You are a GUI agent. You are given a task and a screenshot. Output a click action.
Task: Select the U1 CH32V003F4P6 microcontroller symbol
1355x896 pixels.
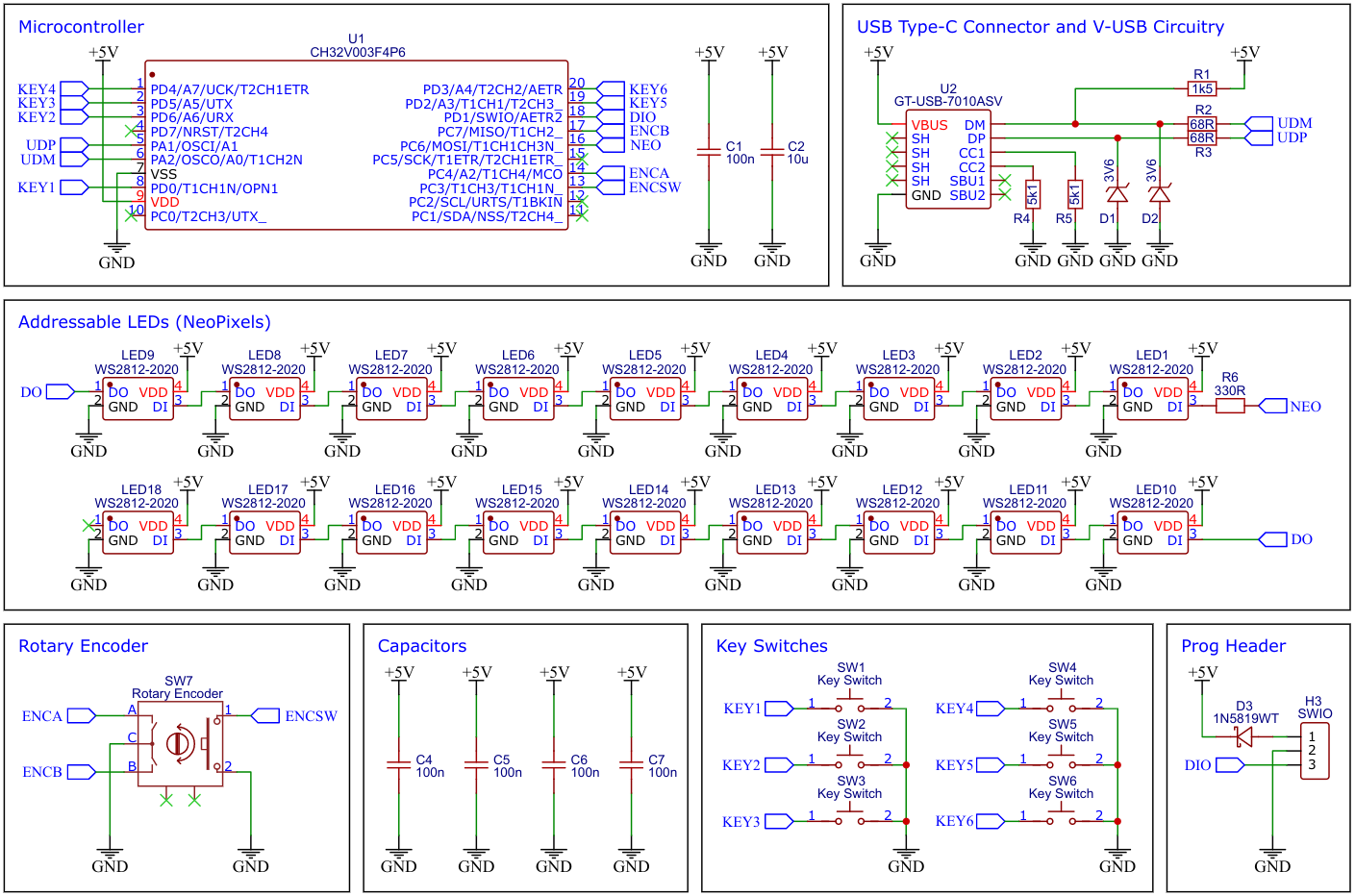coord(356,145)
